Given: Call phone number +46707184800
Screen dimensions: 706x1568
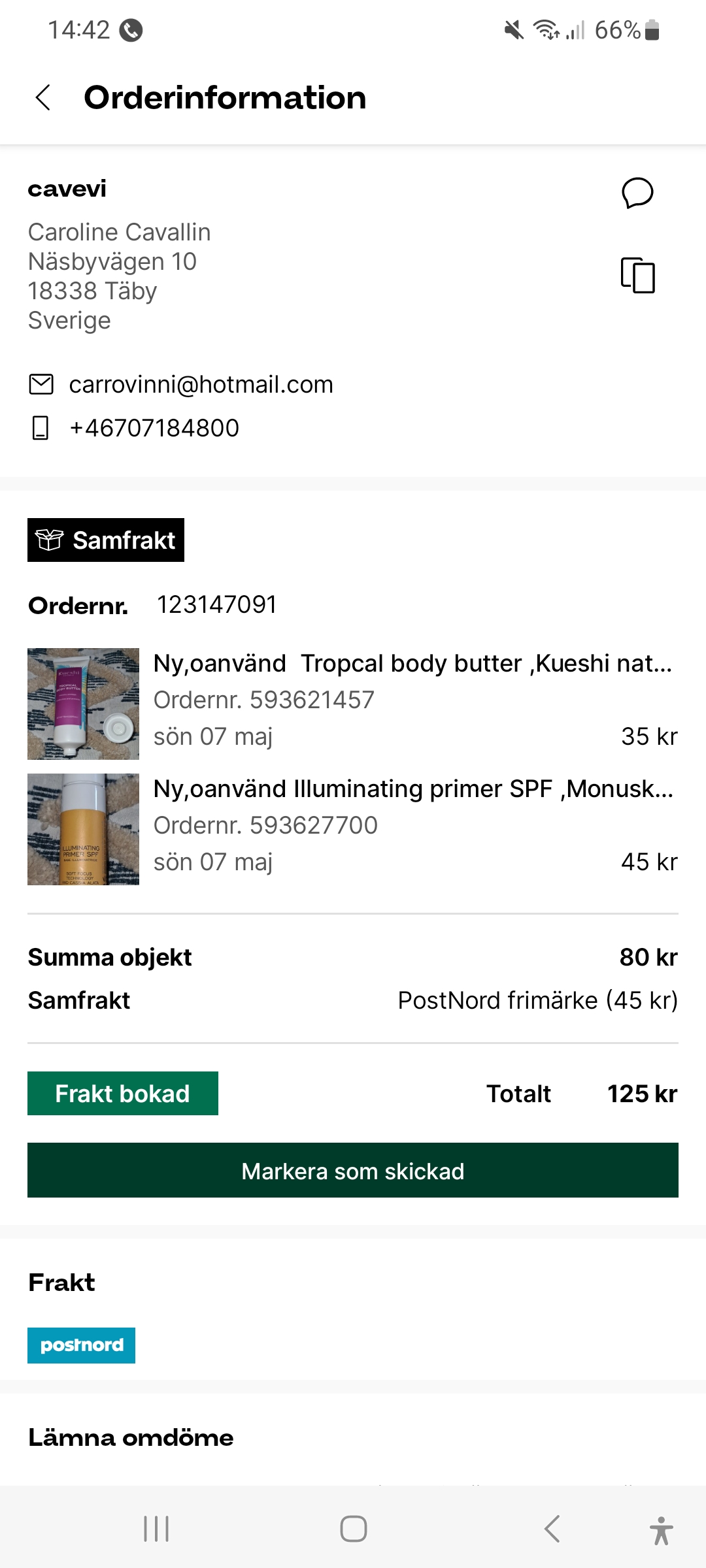Looking at the screenshot, I should point(155,428).
